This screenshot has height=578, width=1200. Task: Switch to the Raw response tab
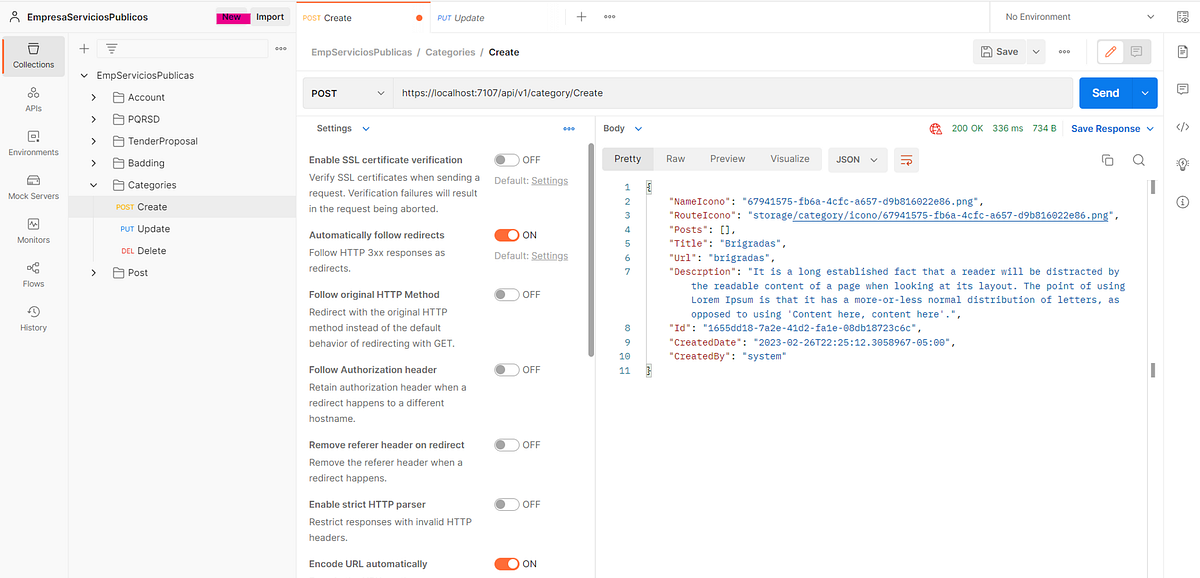(675, 158)
